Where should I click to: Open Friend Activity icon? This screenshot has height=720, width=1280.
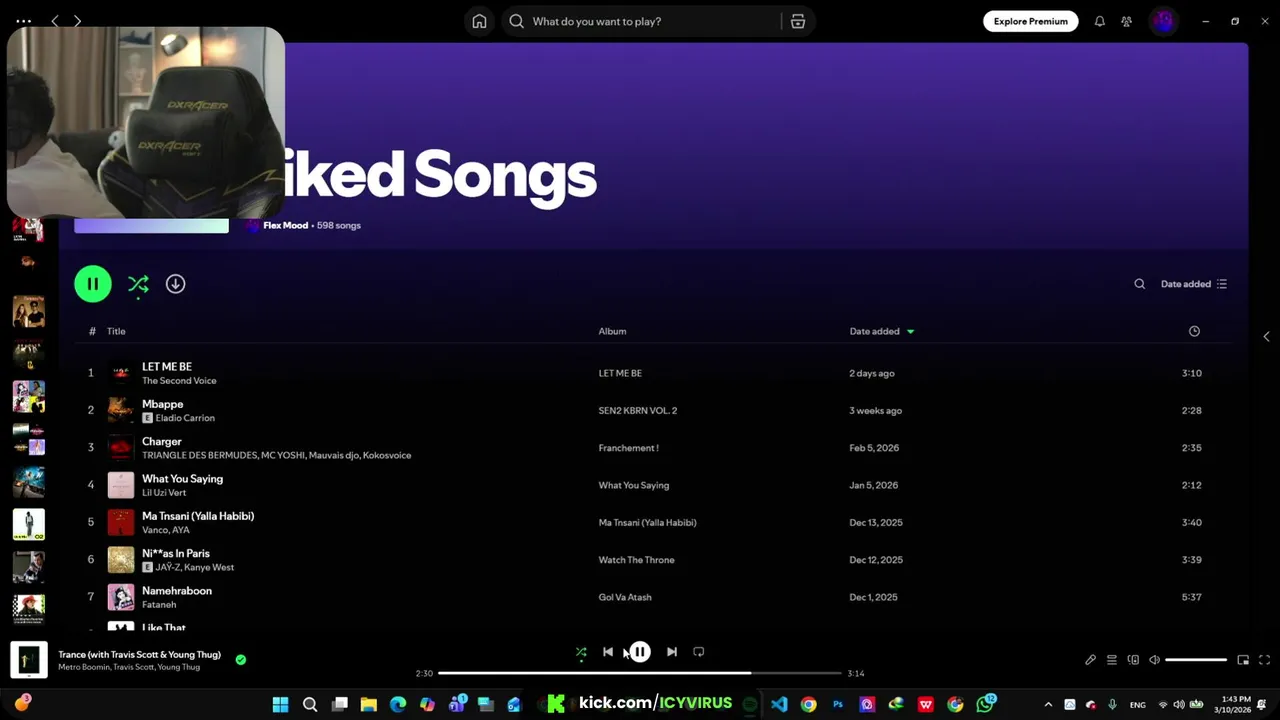1126,21
